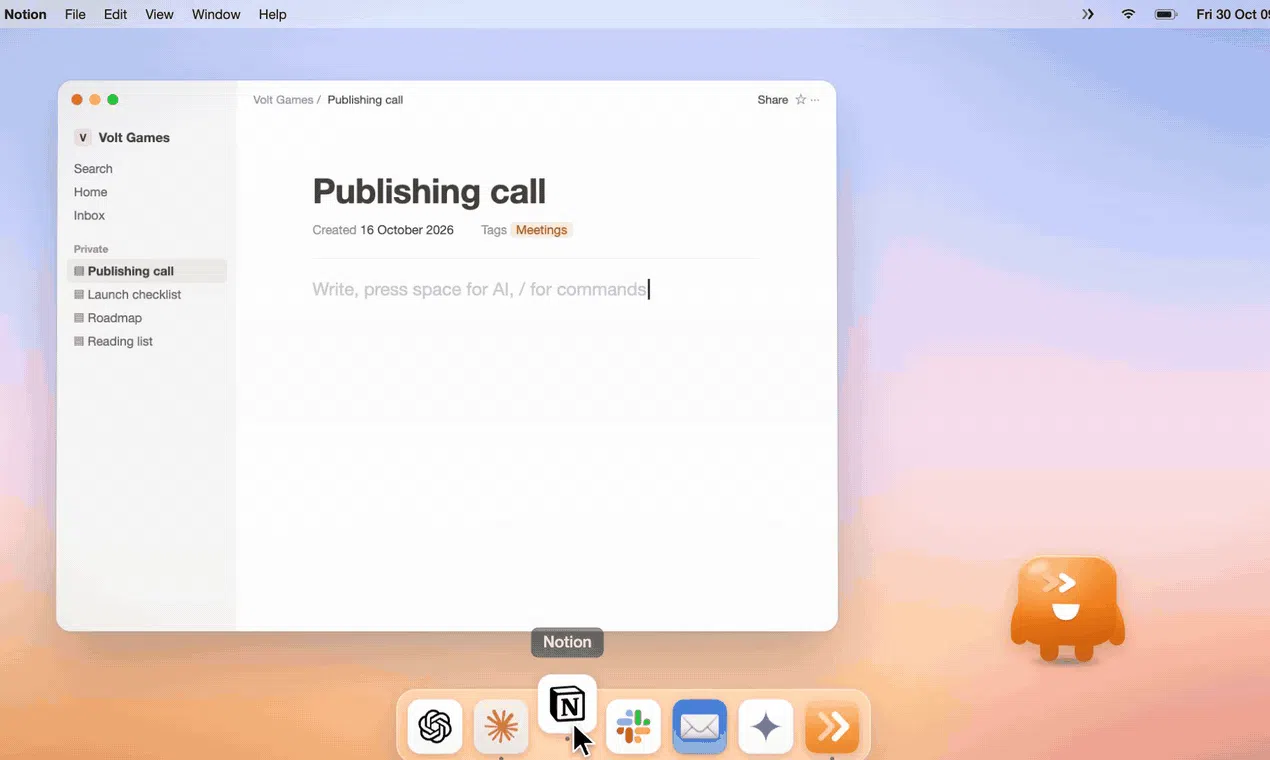Click the Reading list page icon
The image size is (1270, 760).
pyautogui.click(x=79, y=342)
